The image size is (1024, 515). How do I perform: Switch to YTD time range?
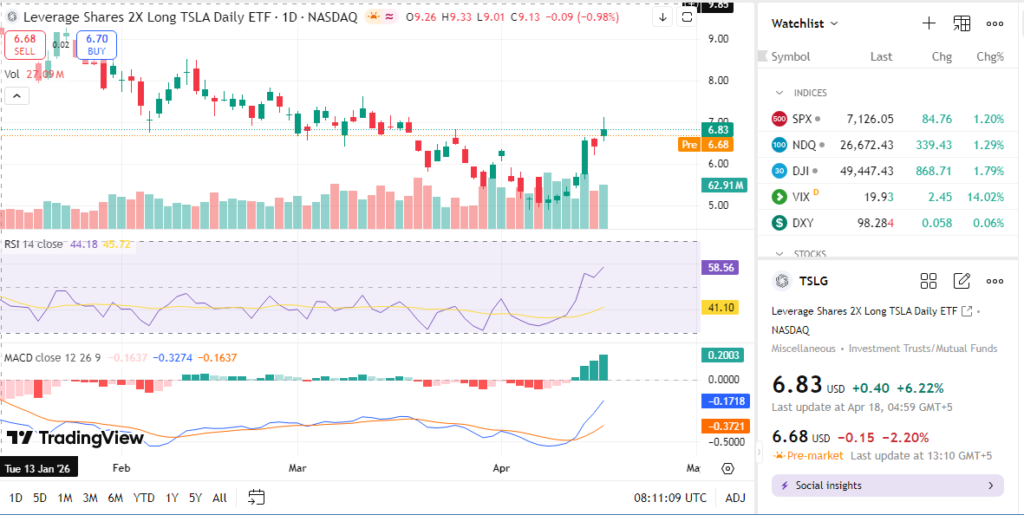tap(144, 497)
